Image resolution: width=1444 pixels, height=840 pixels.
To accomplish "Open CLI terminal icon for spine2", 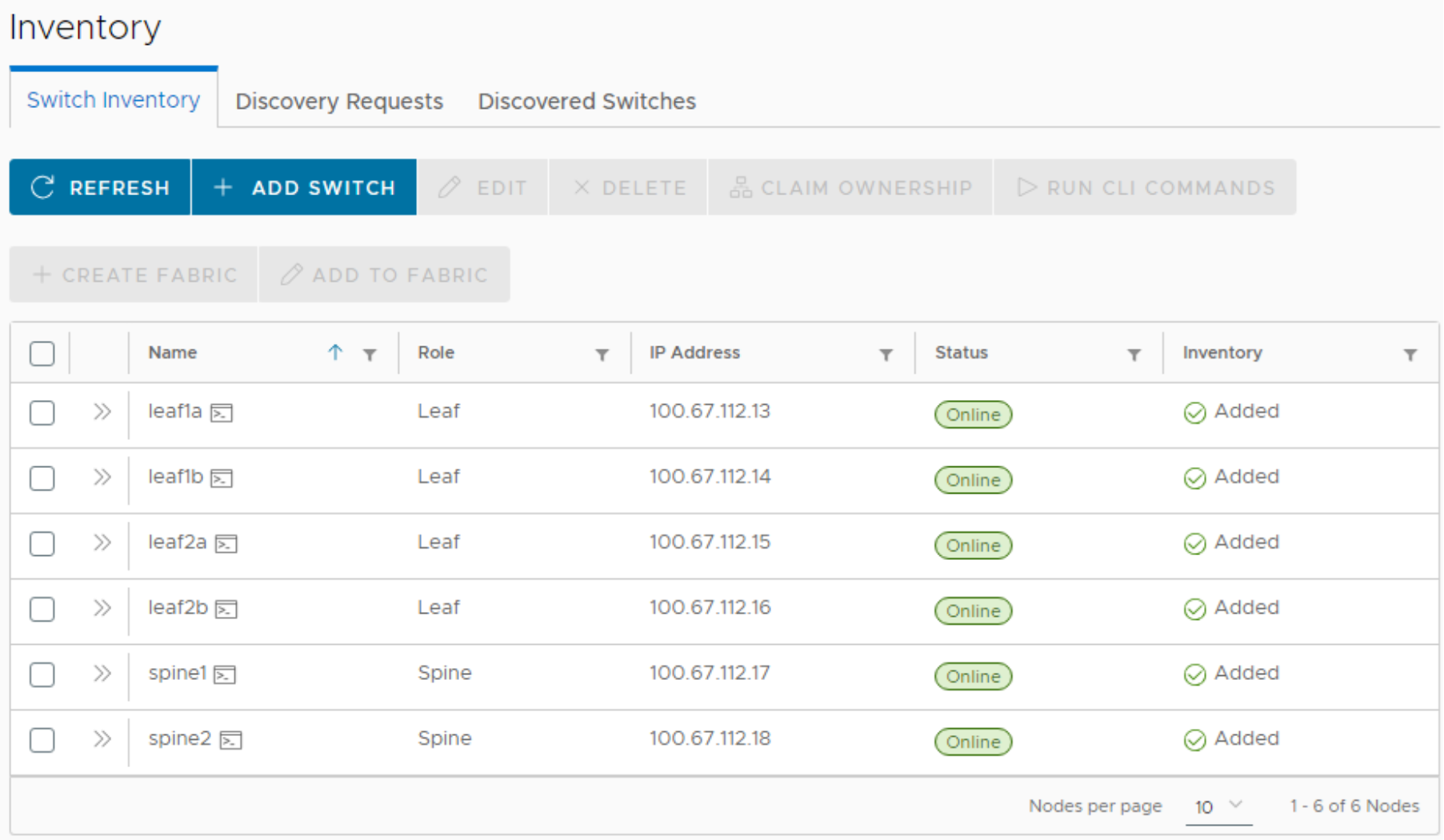I will pos(231,740).
